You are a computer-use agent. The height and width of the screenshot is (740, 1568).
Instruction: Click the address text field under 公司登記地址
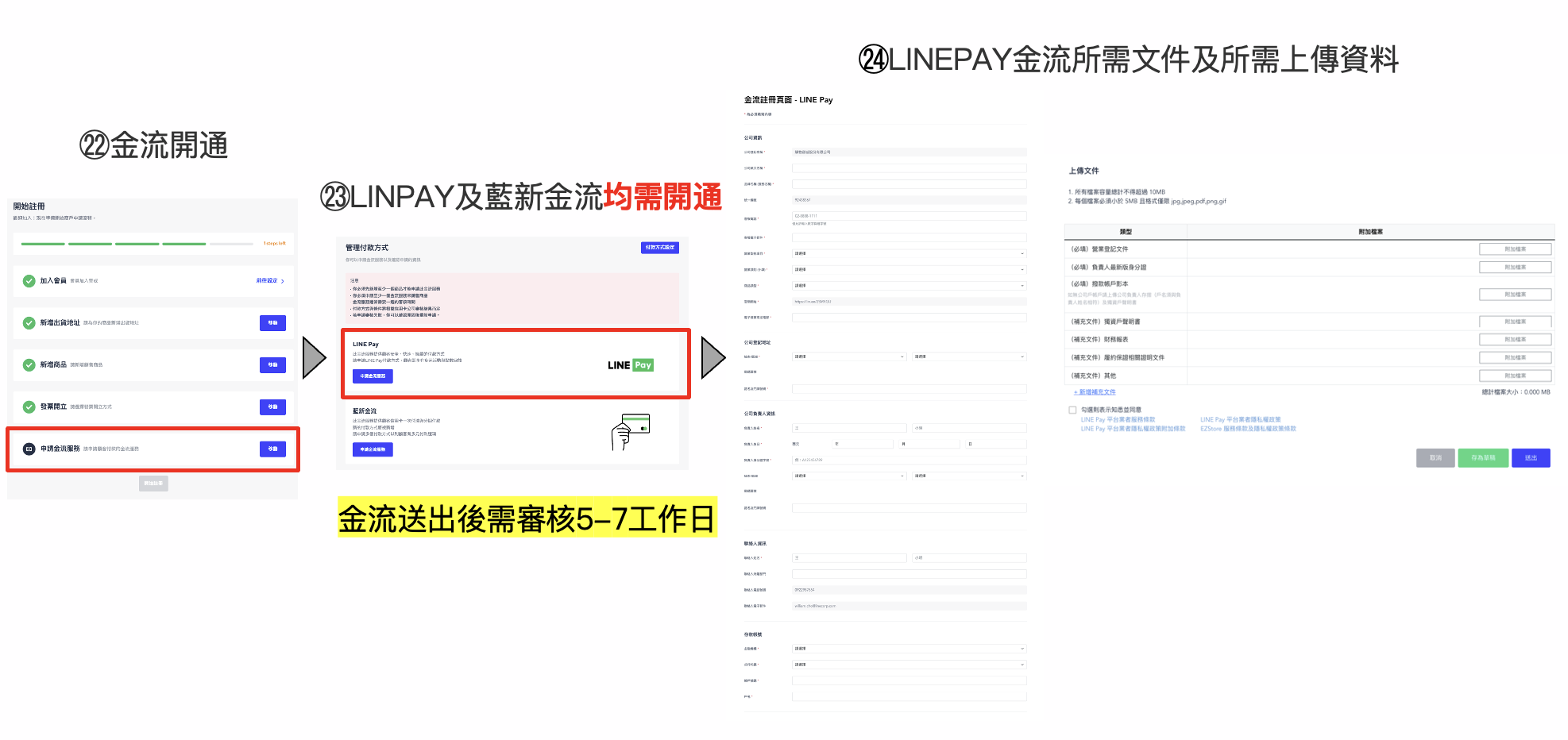[x=909, y=389]
